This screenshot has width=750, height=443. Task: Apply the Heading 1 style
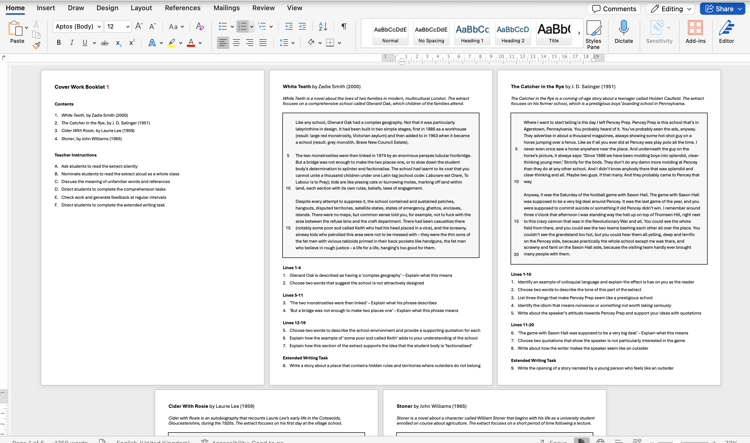472,33
